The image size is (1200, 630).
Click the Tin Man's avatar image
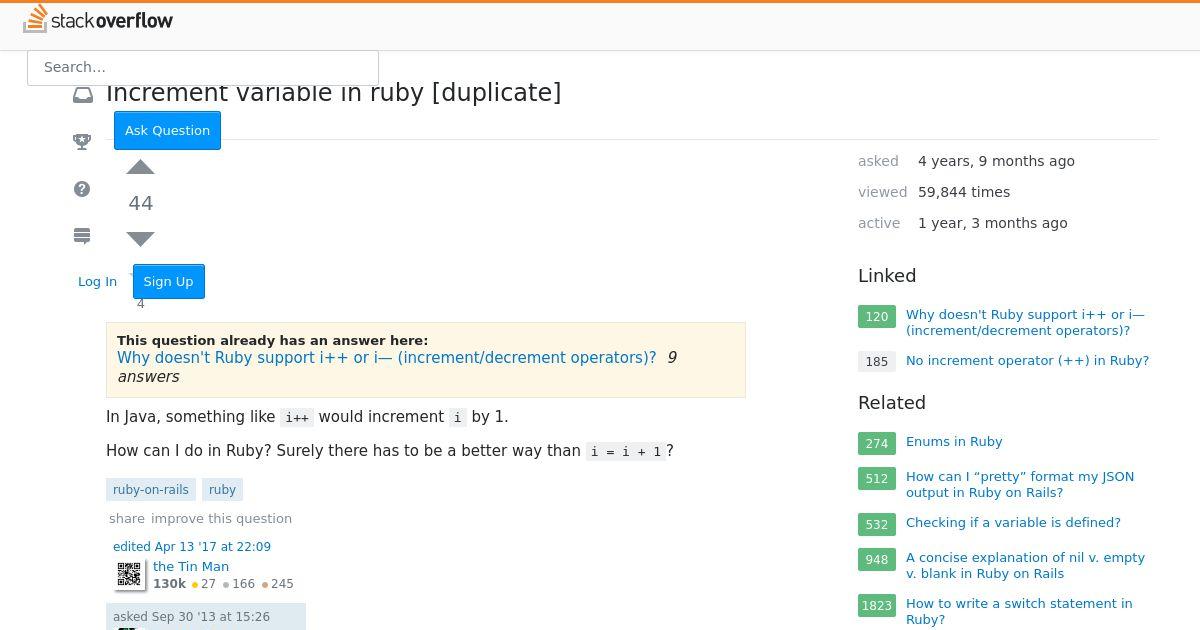[x=129, y=574]
